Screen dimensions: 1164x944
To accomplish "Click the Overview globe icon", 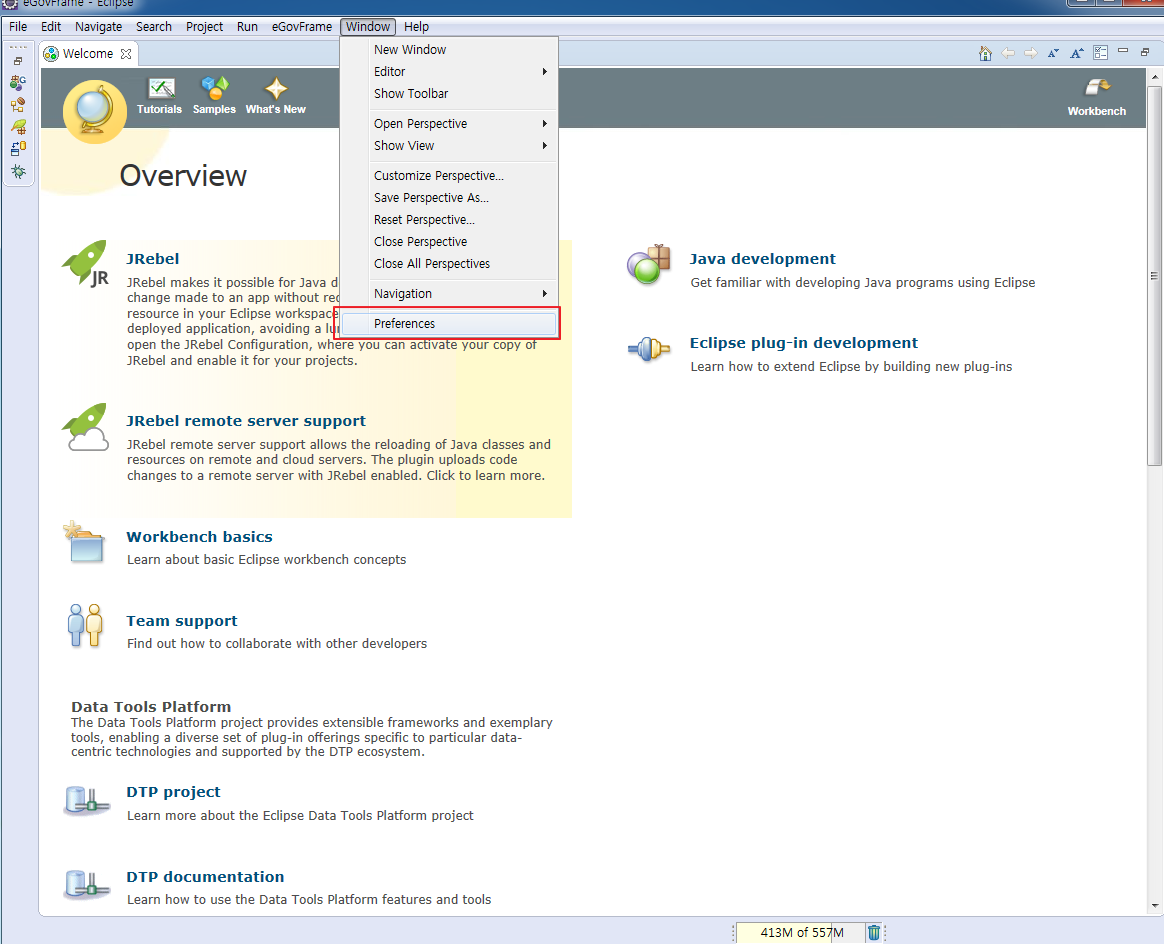I will [x=95, y=111].
